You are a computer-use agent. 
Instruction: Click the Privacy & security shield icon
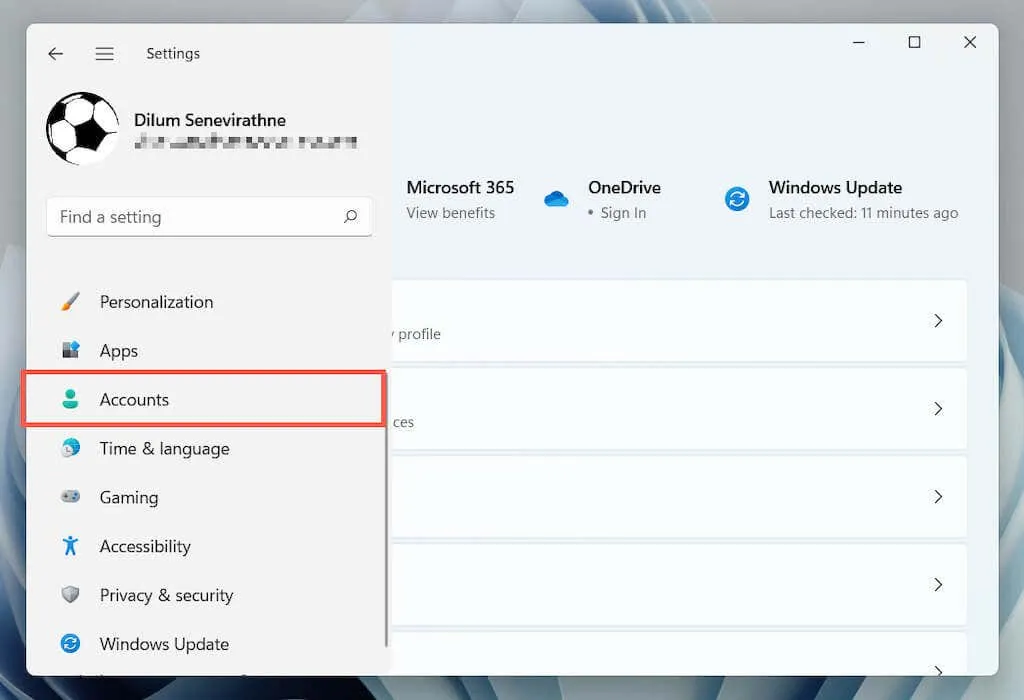[70, 595]
